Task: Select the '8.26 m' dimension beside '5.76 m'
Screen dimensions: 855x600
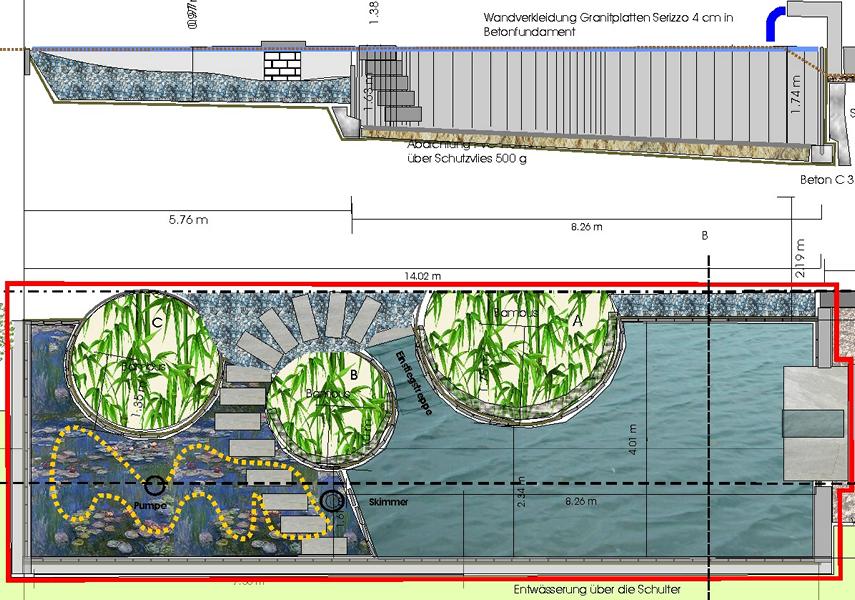Action: point(587,227)
